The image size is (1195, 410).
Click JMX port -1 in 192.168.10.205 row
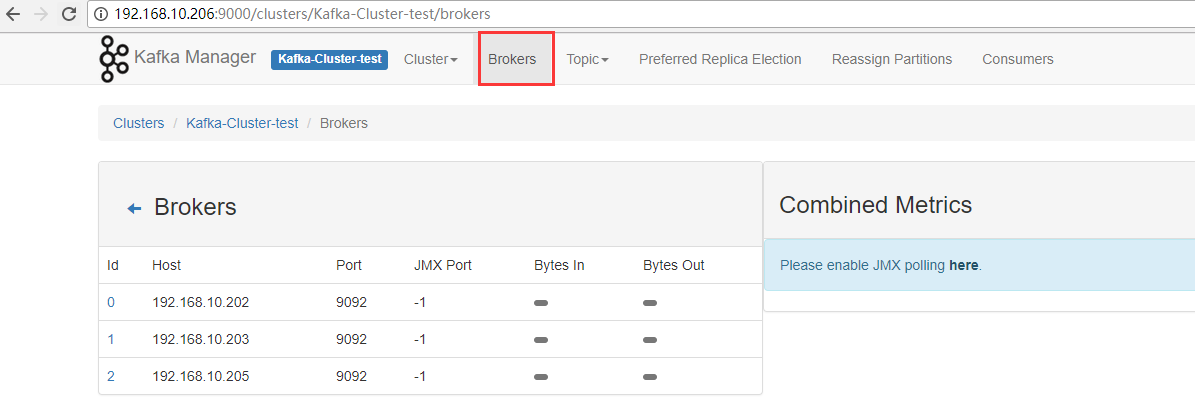(420, 376)
